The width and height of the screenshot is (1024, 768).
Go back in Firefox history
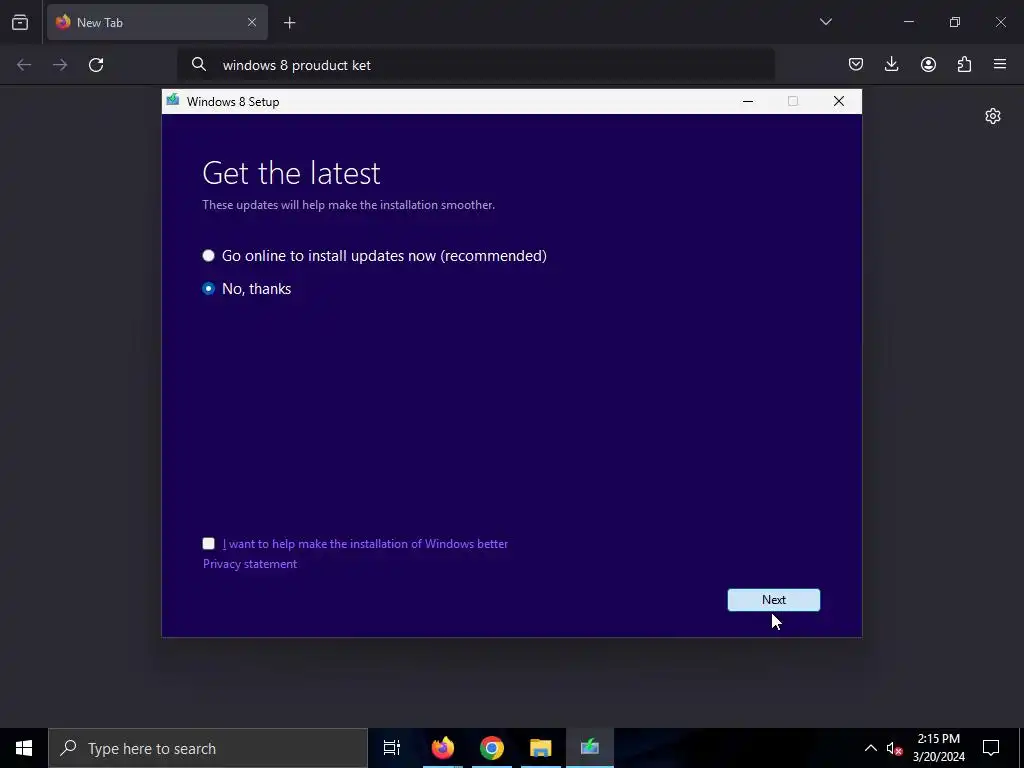[x=24, y=65]
